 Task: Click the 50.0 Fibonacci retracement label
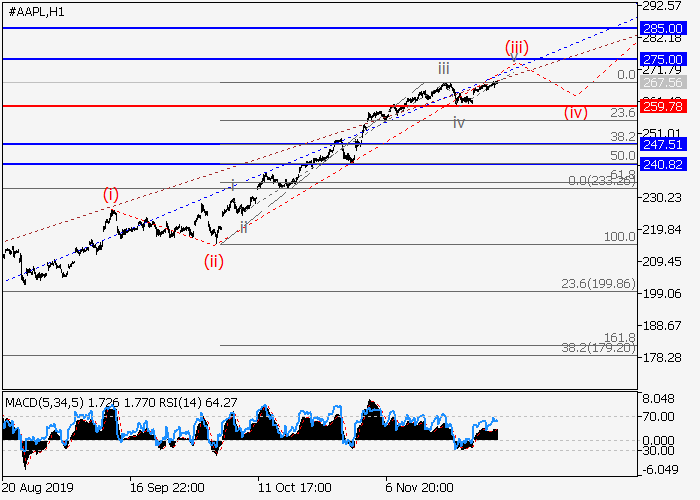[623, 156]
